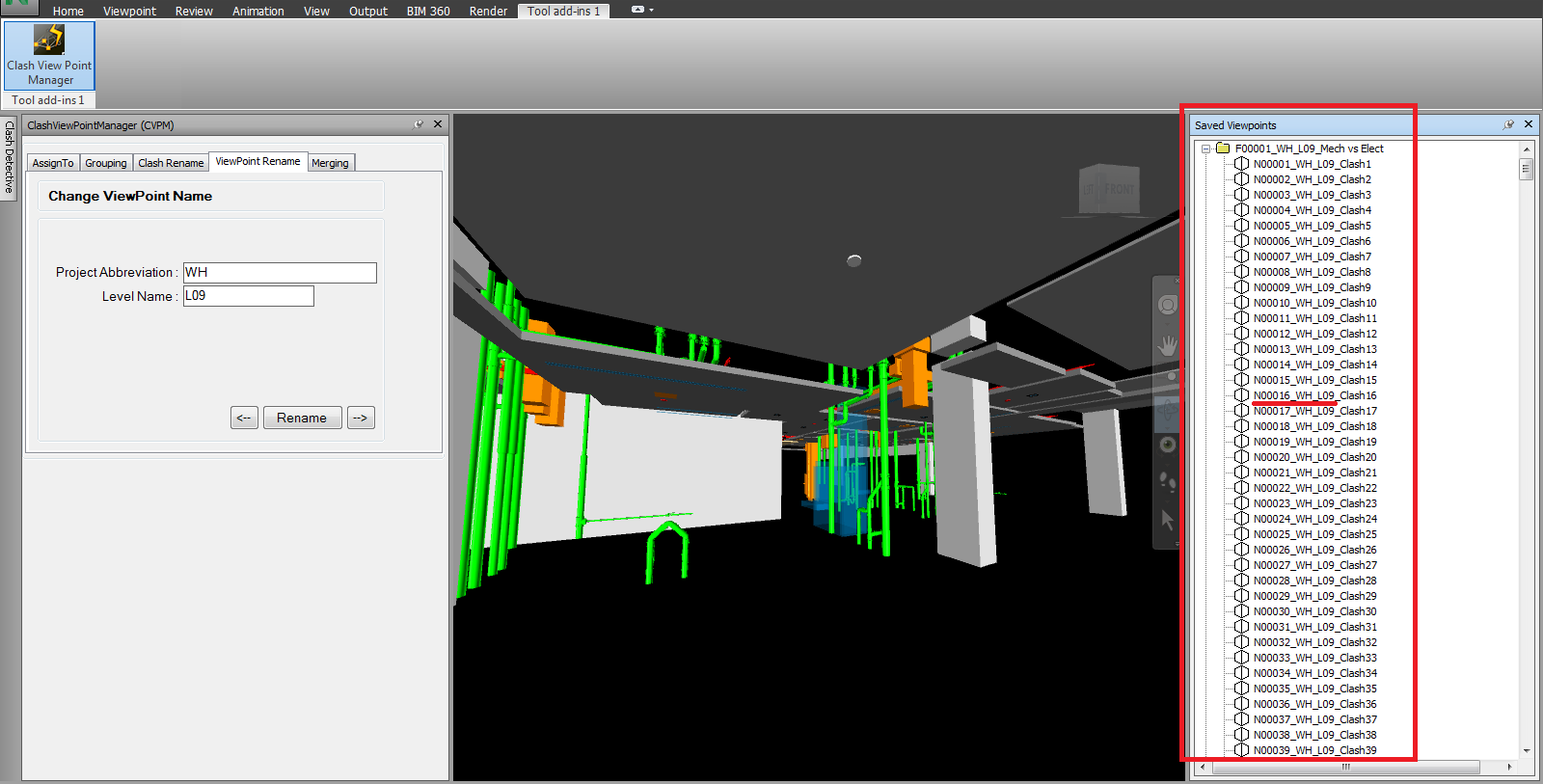Activate the Orbit navigation tool
Image resolution: width=1543 pixels, height=784 pixels.
click(1167, 411)
